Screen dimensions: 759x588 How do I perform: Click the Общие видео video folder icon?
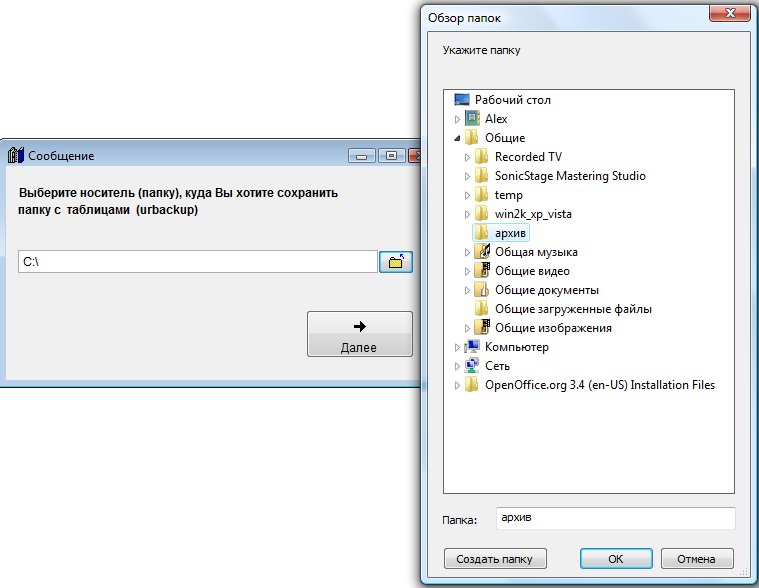(482, 270)
